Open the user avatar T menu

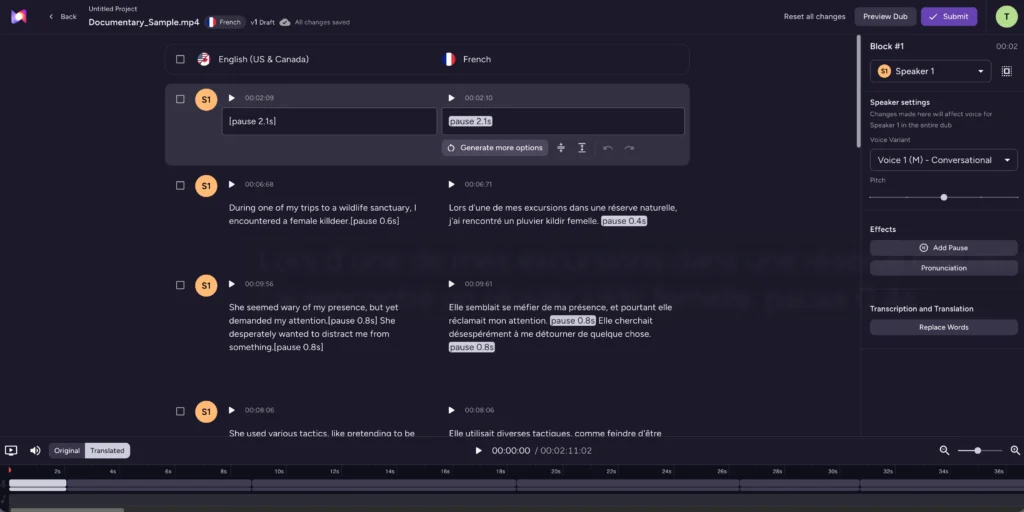pos(1006,16)
